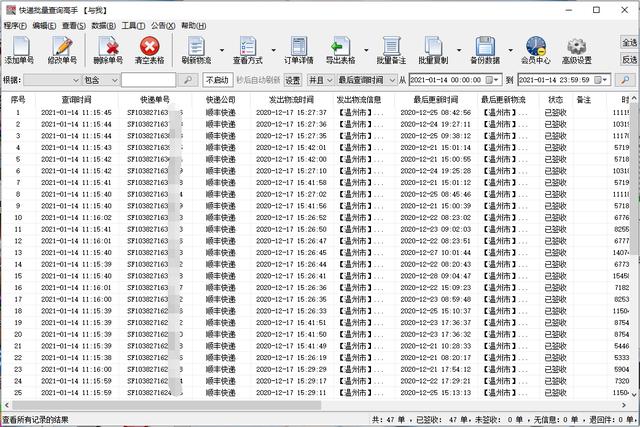Open 高级设置 (advanced settings) gear icon
The width and height of the screenshot is (640, 427).
(577, 49)
